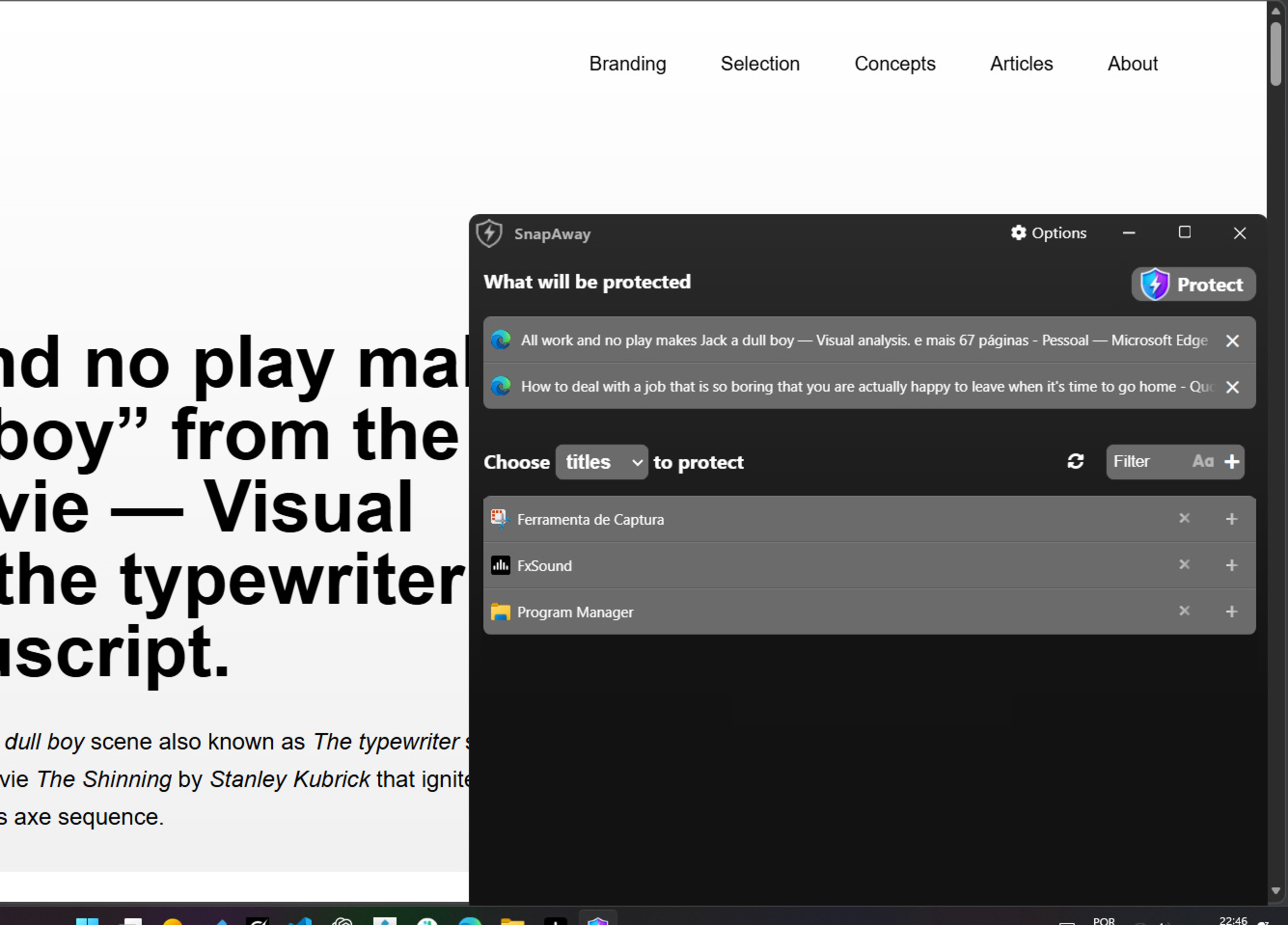Screen dimensions: 1288x925
Task: Add FxSound to protected list
Action: coord(1231,565)
